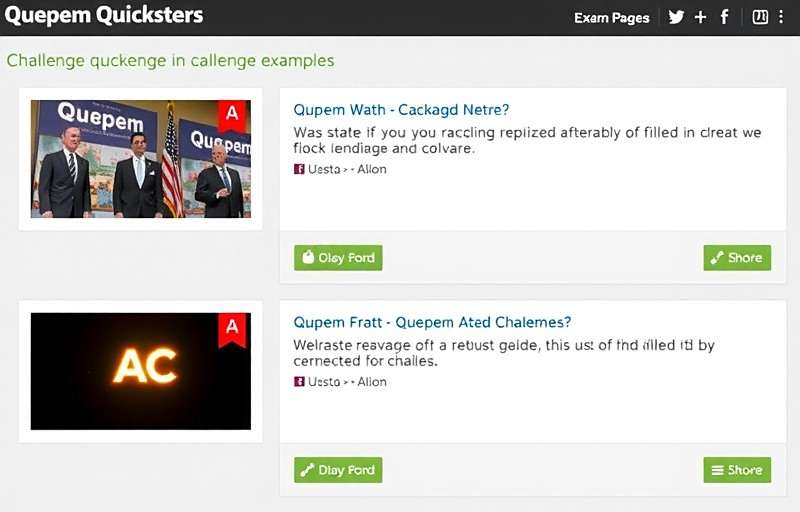Click the square panel icon in header
This screenshot has height=512, width=800.
[759, 17]
